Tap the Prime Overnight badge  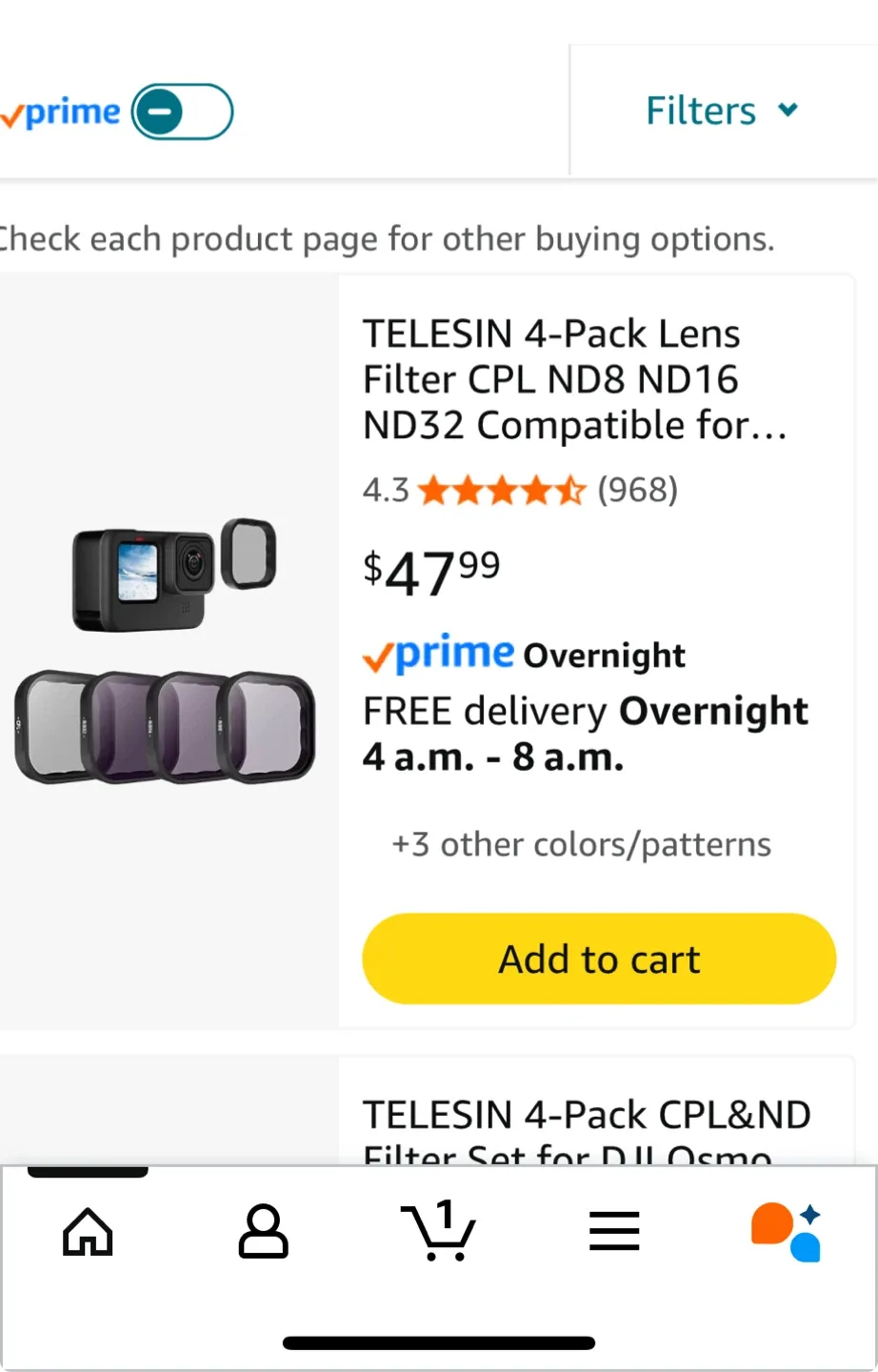click(x=524, y=655)
